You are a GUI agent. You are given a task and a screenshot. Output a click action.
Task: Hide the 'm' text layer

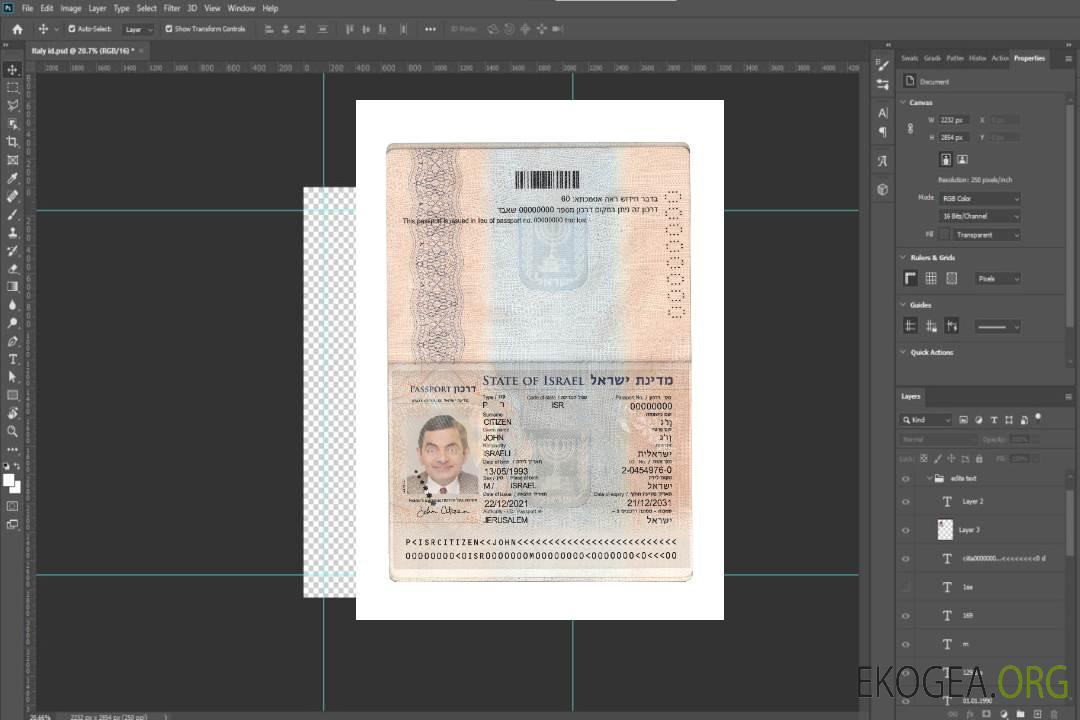click(906, 645)
